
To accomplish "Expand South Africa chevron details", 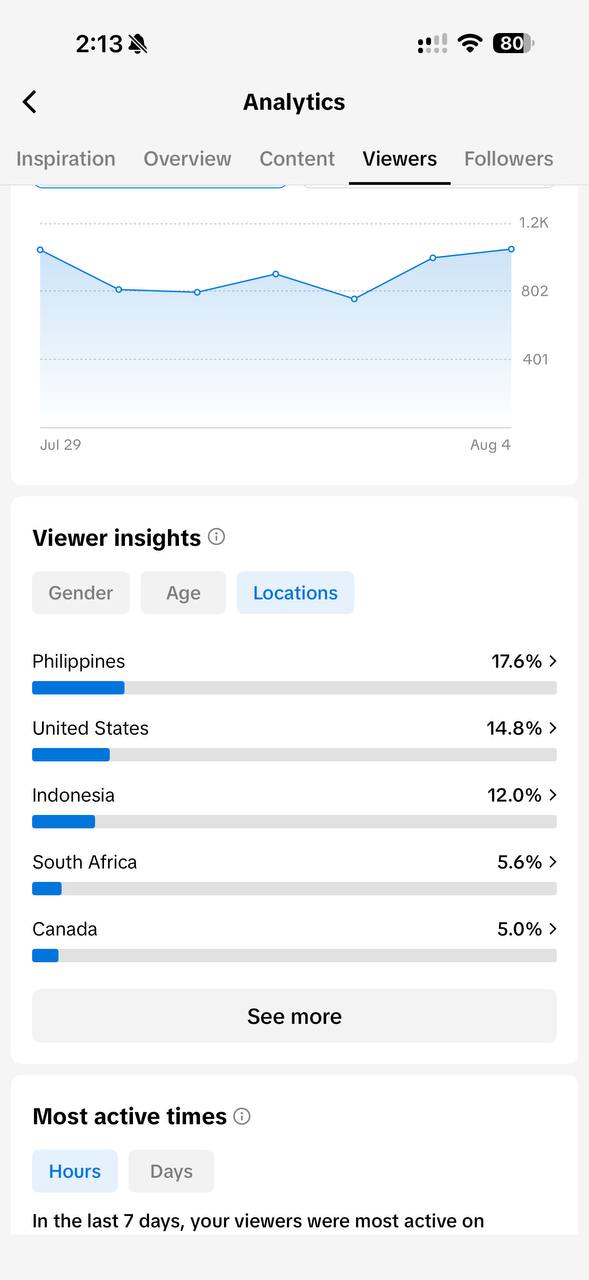I will click(553, 862).
